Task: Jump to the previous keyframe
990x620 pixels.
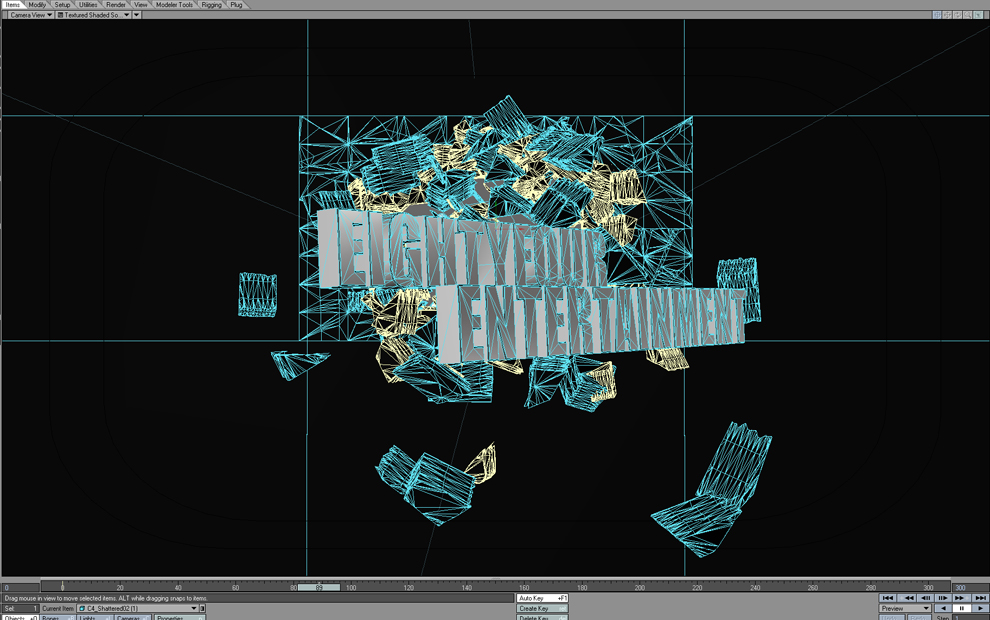Action: pyautogui.click(x=907, y=598)
